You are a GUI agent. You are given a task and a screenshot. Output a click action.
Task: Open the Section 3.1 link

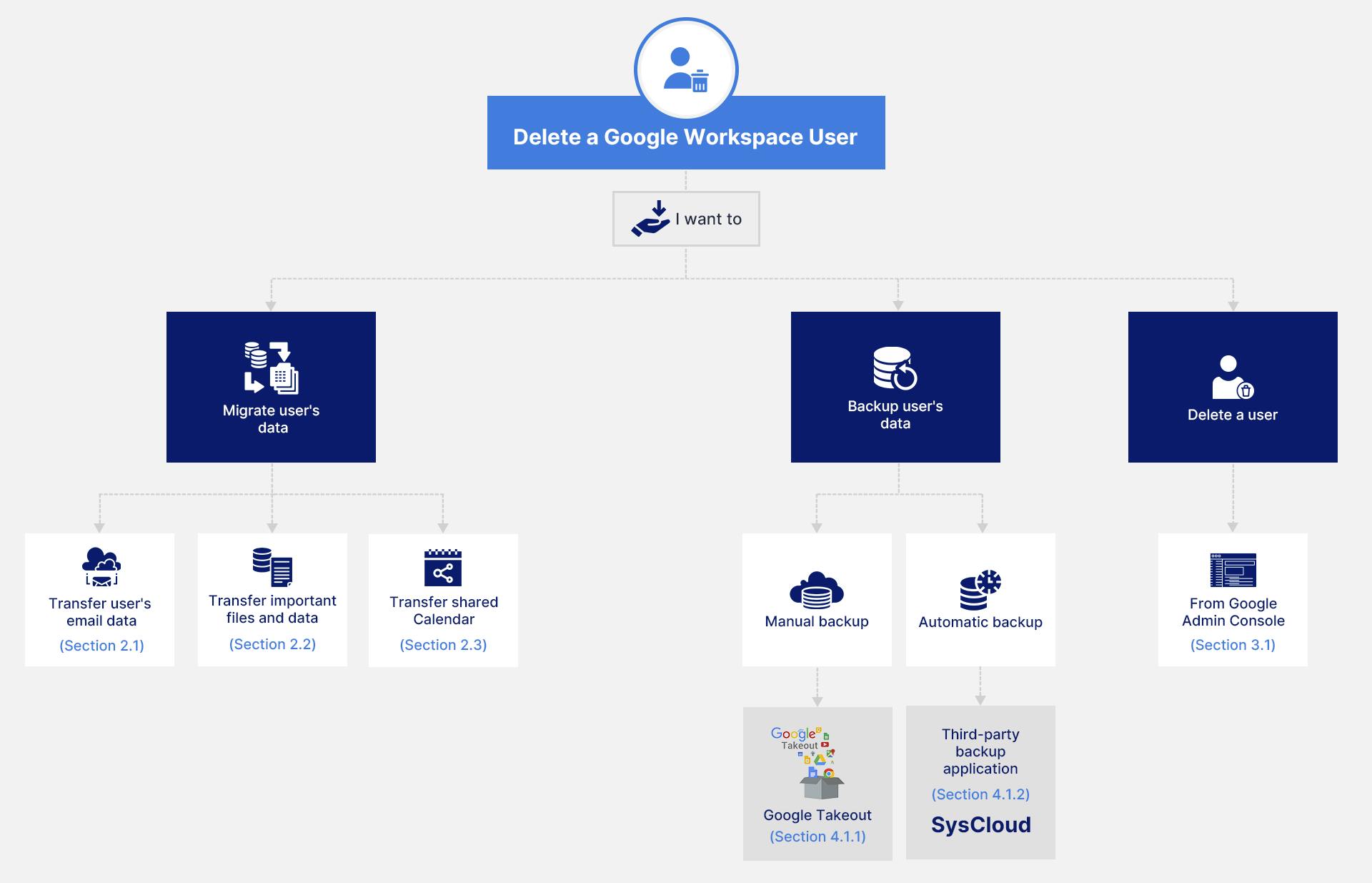[x=1233, y=645]
